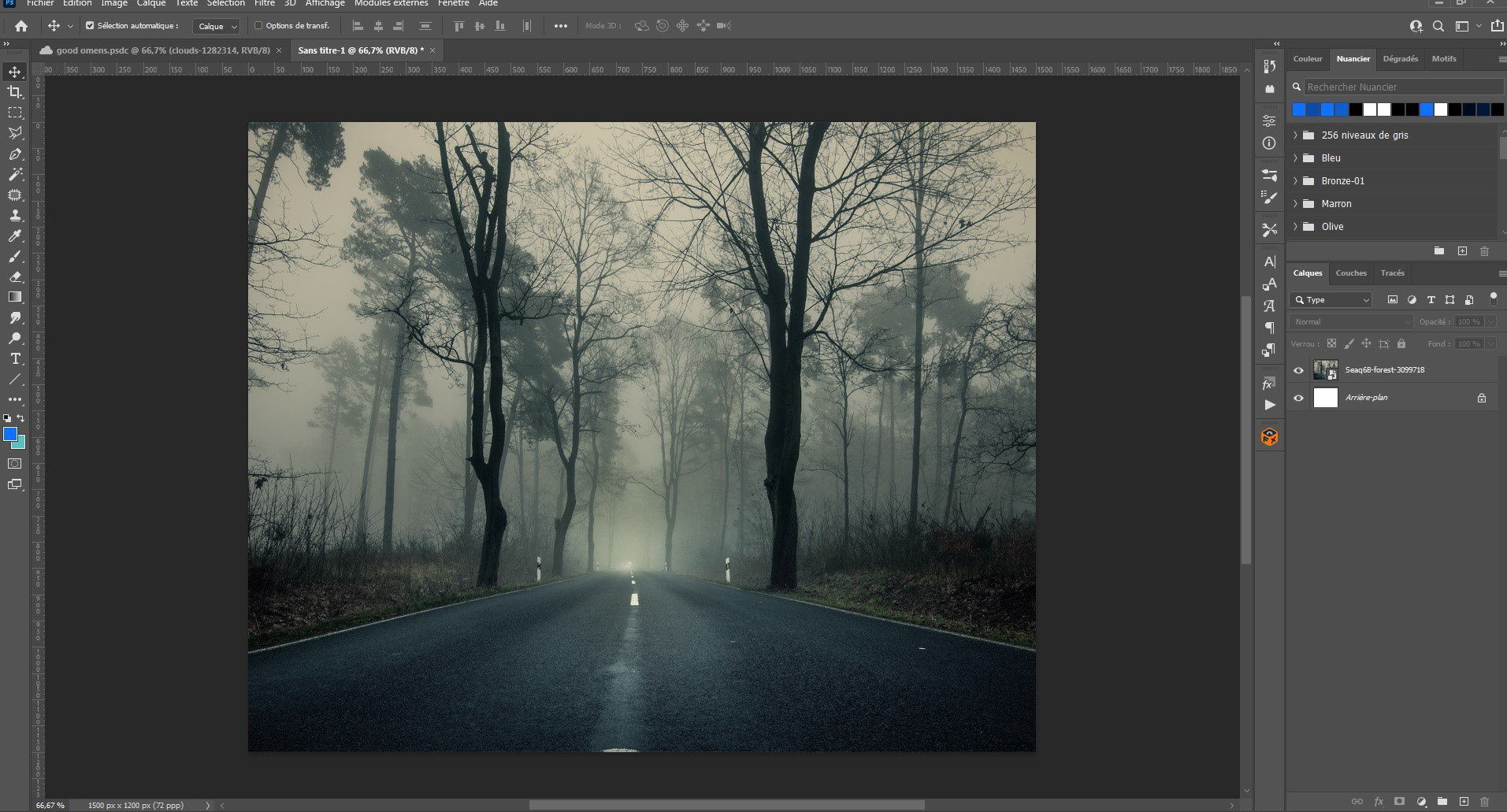Activate the Type tool
The width and height of the screenshot is (1507, 812).
[15, 358]
